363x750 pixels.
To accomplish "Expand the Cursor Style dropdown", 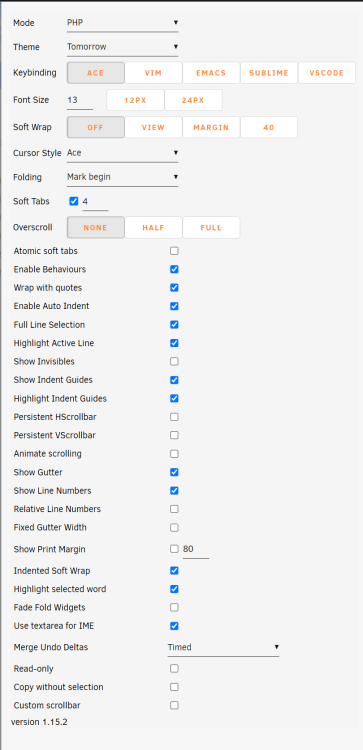I will tap(122, 153).
